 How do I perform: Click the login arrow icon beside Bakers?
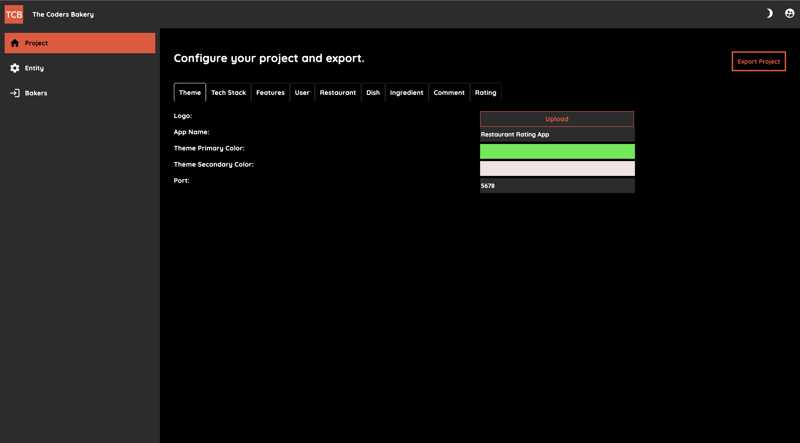coord(15,93)
